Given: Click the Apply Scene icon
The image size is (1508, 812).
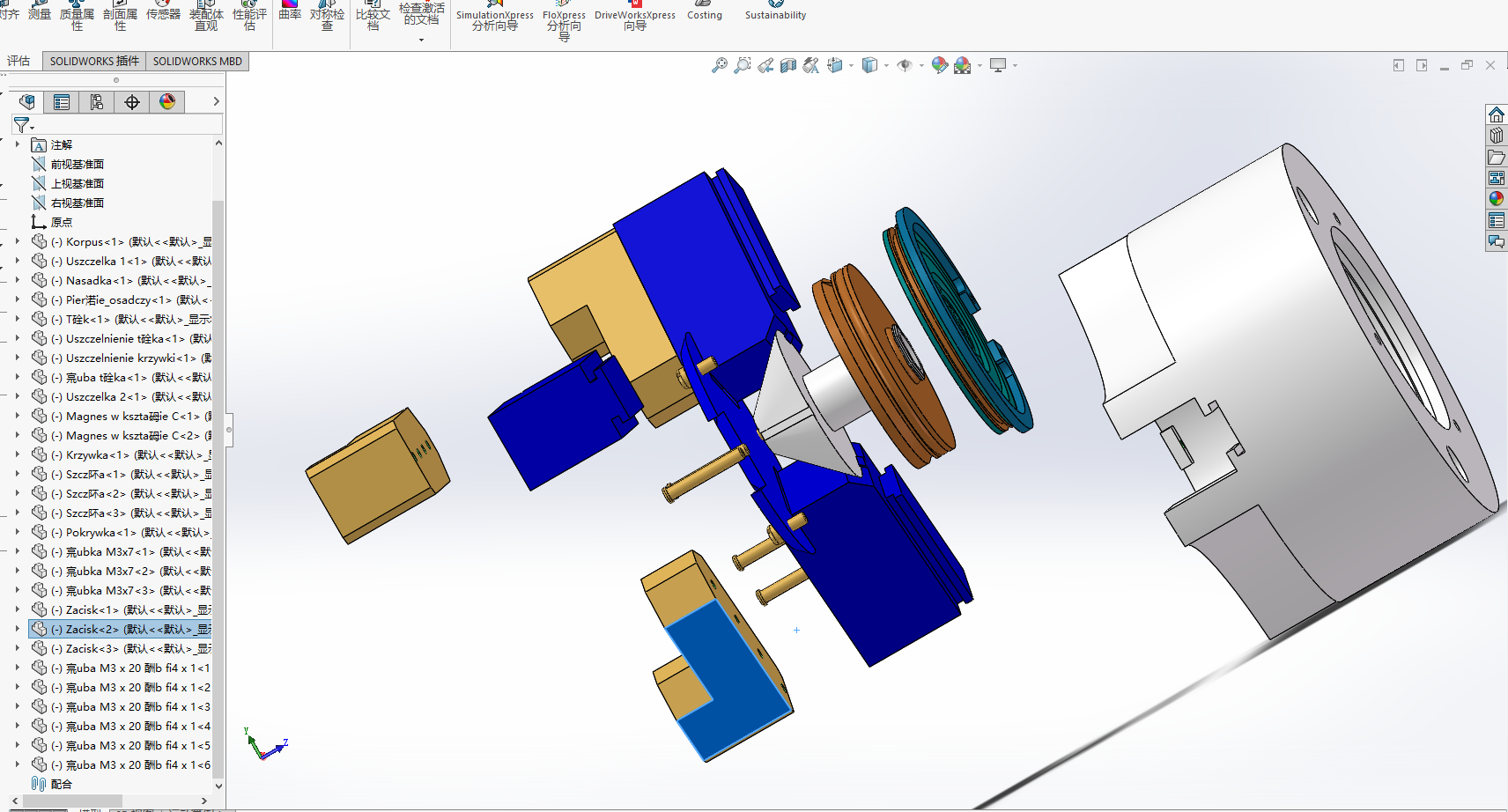Looking at the screenshot, I should point(962,65).
